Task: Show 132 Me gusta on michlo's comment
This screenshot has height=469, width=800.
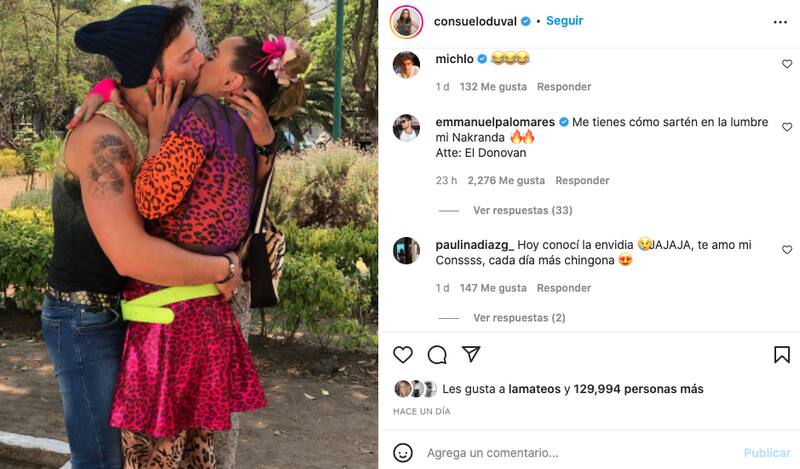Action: pyautogui.click(x=493, y=87)
